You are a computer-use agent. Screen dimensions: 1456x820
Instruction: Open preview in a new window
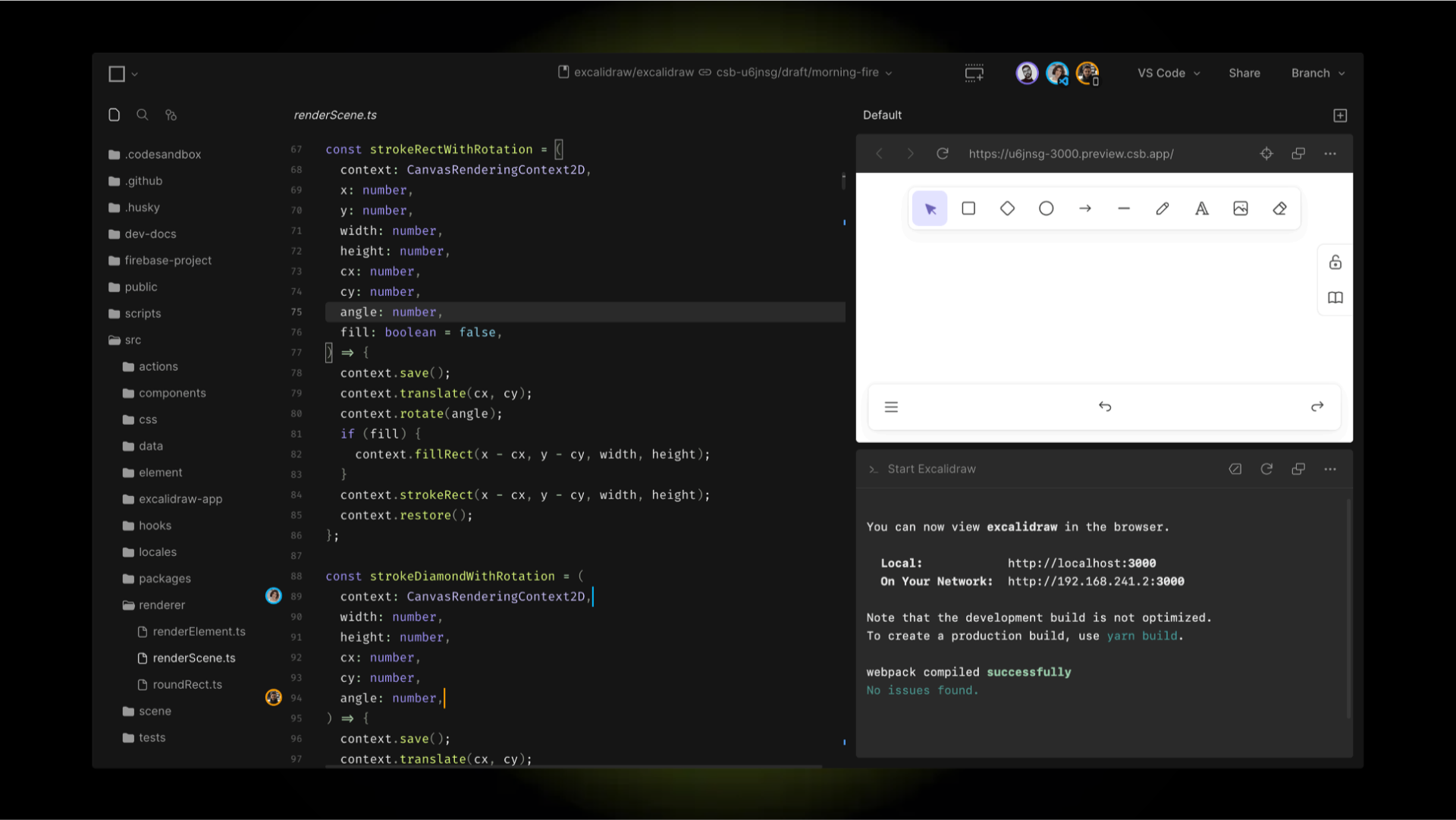[1298, 154]
